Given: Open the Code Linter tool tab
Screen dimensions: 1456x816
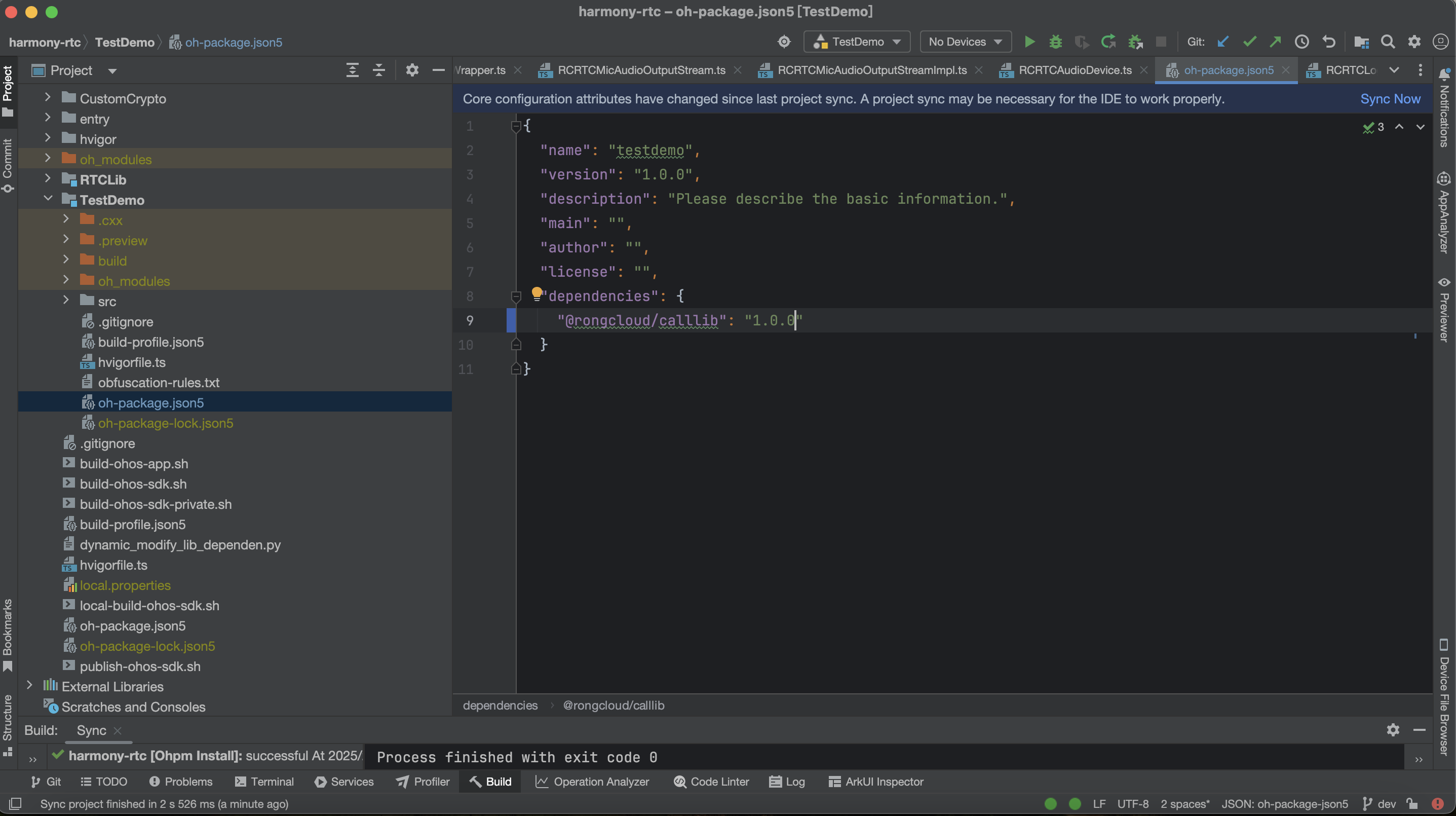Looking at the screenshot, I should tap(712, 782).
